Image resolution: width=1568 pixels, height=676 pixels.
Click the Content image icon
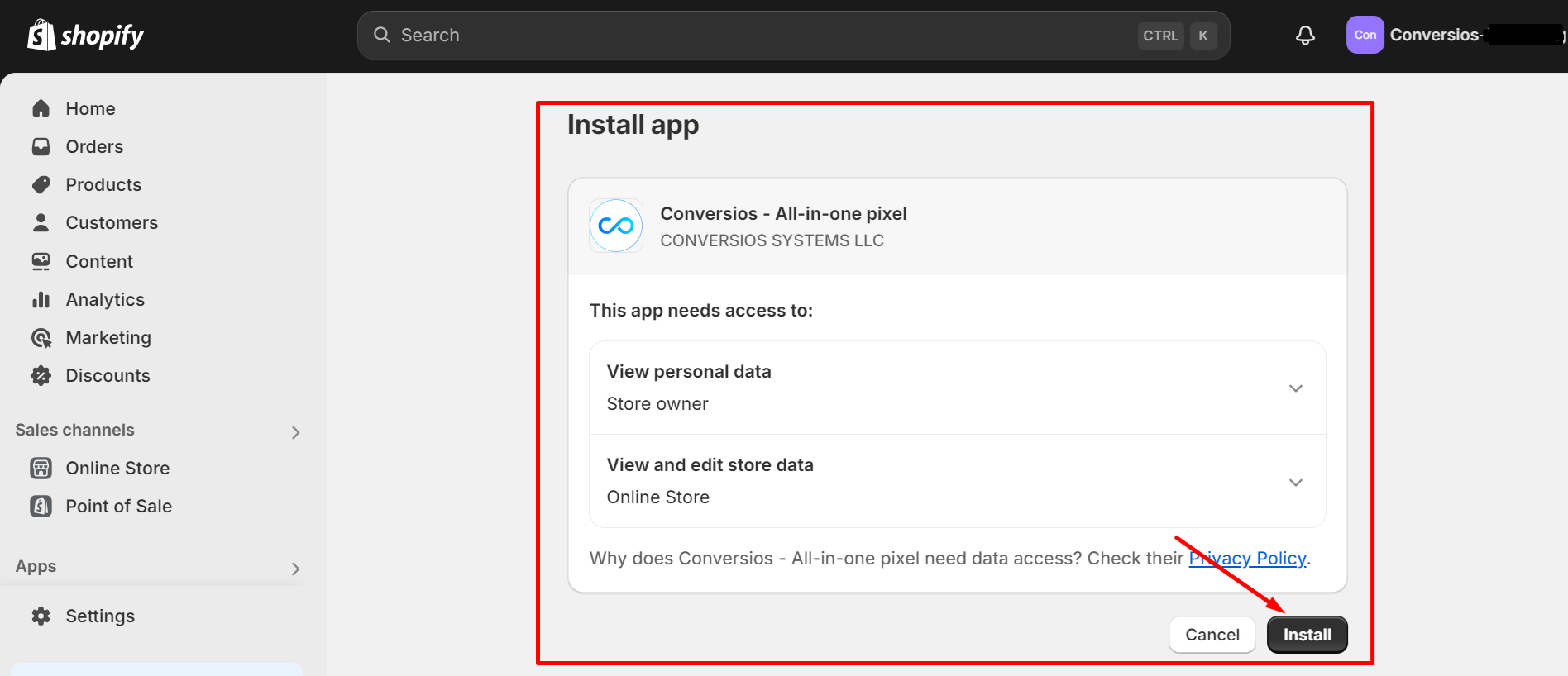point(41,261)
